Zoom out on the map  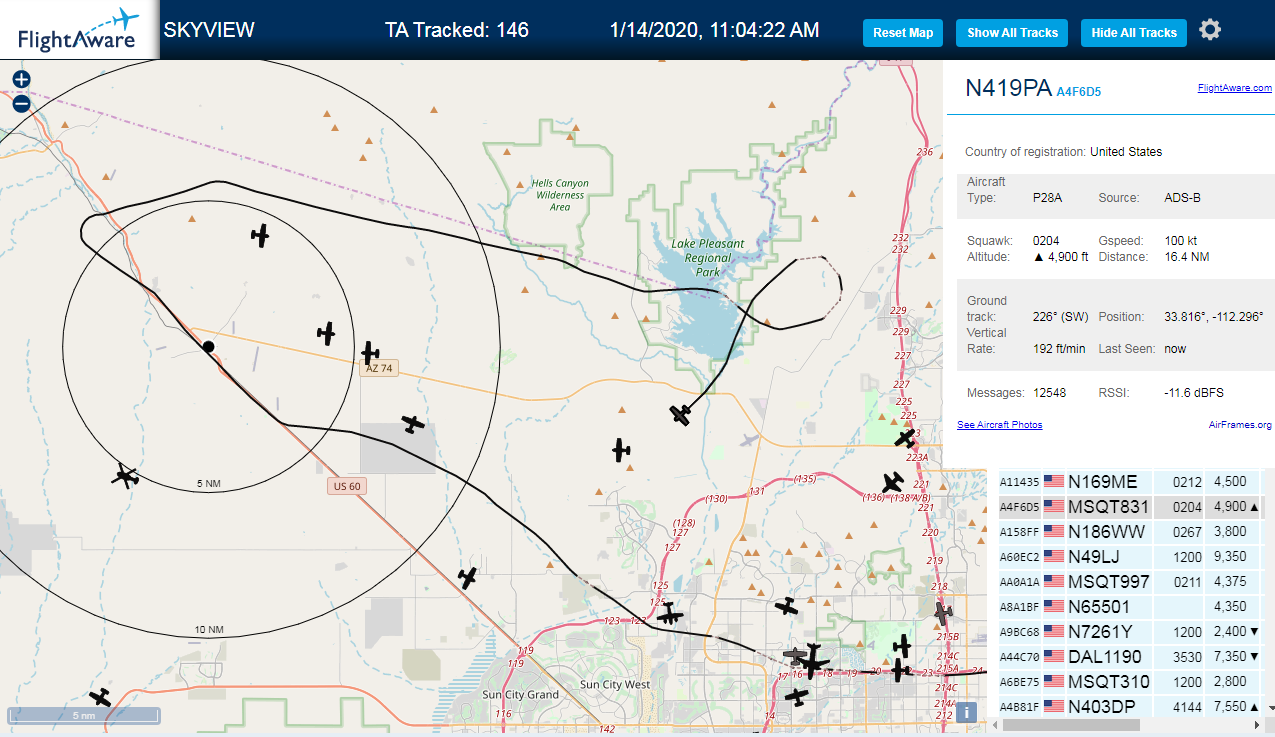[21, 103]
